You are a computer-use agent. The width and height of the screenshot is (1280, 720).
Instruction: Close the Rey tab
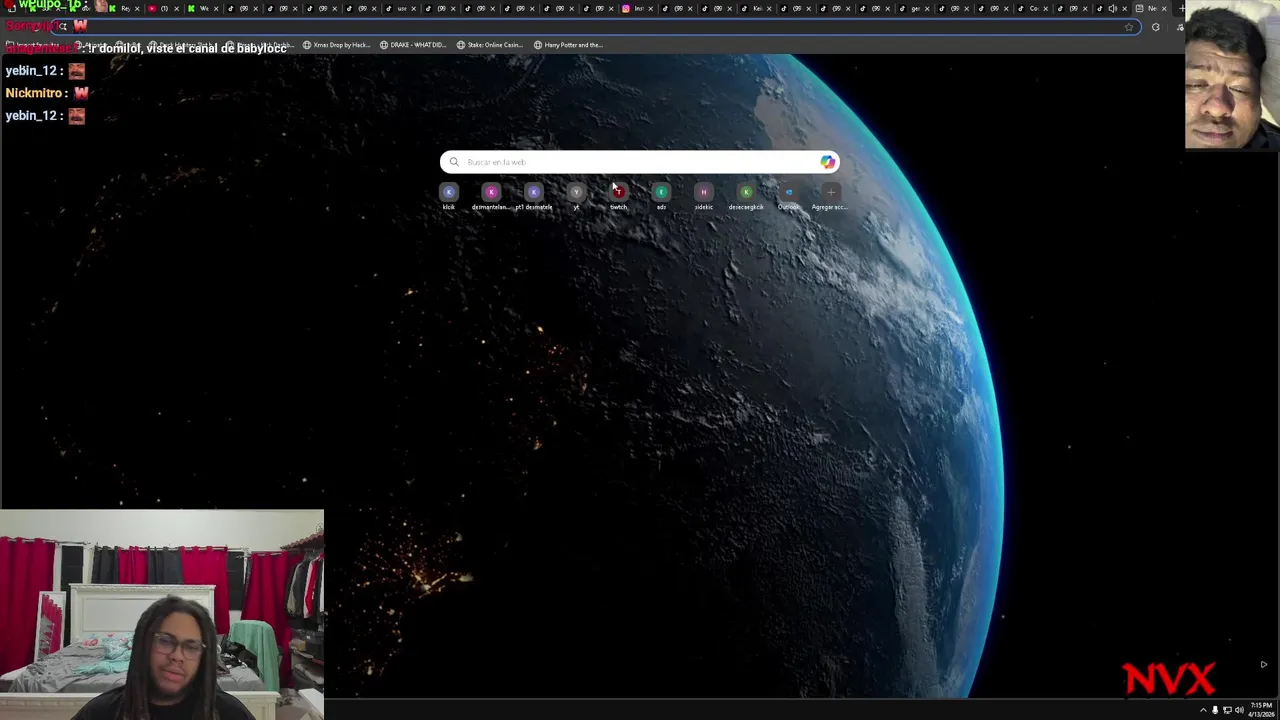(x=137, y=8)
